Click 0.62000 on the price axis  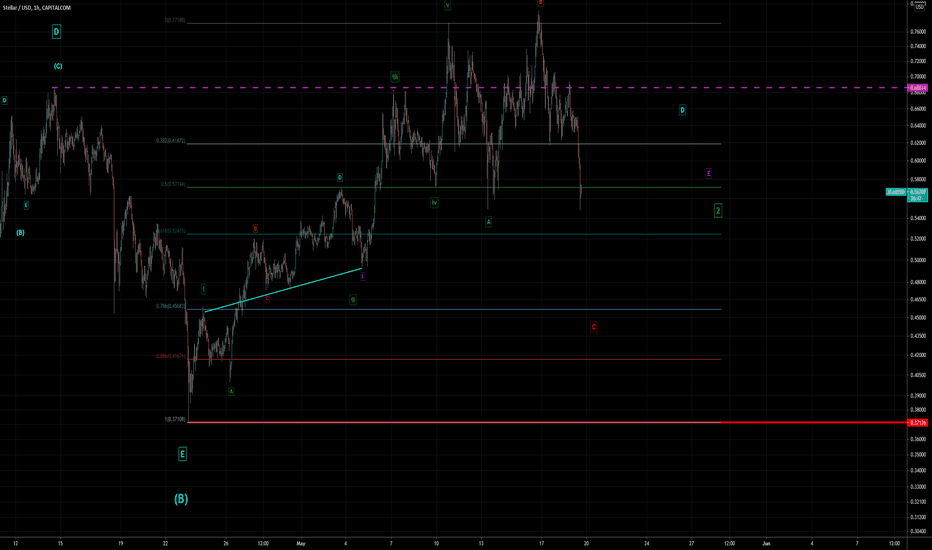click(x=918, y=143)
